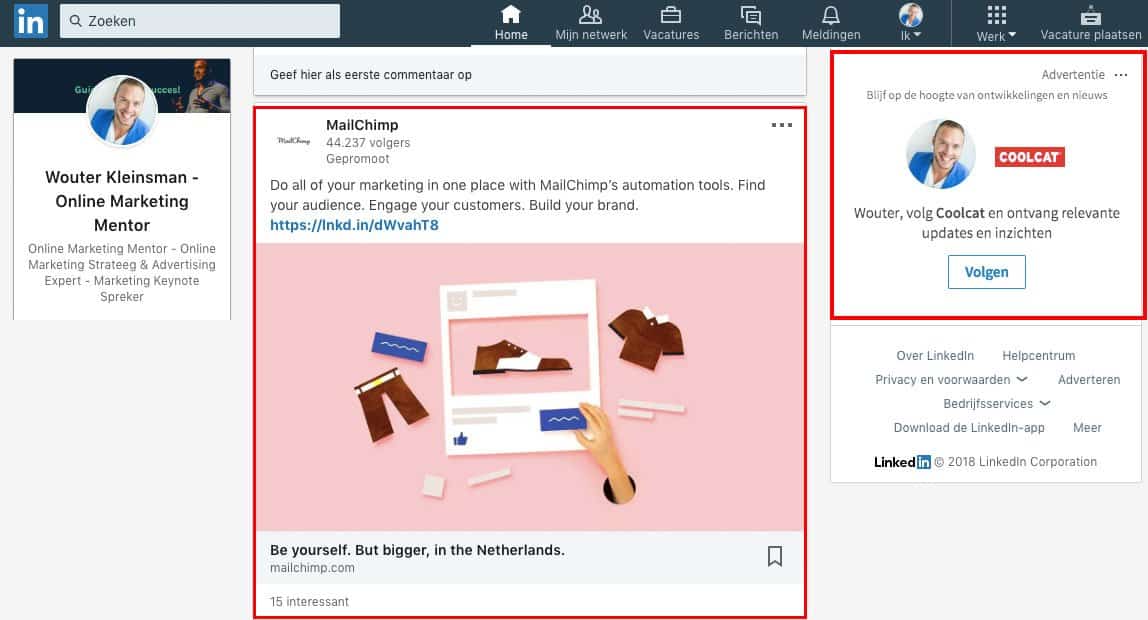Open Mijn netwerk
Viewport: 1148px width, 620px height.
click(x=591, y=23)
